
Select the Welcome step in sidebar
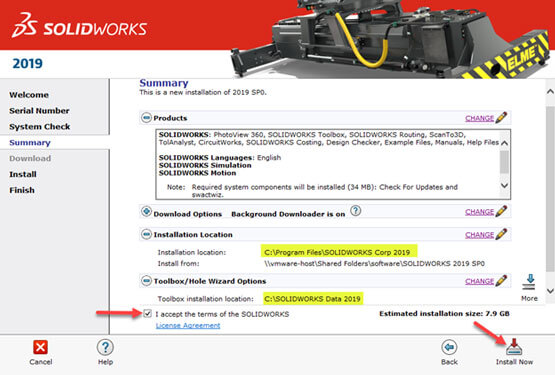(x=29, y=95)
